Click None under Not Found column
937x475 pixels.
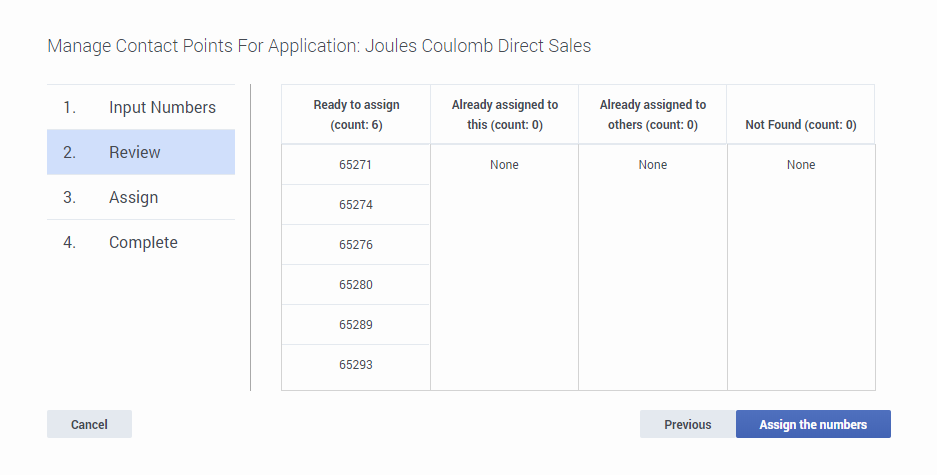point(800,165)
